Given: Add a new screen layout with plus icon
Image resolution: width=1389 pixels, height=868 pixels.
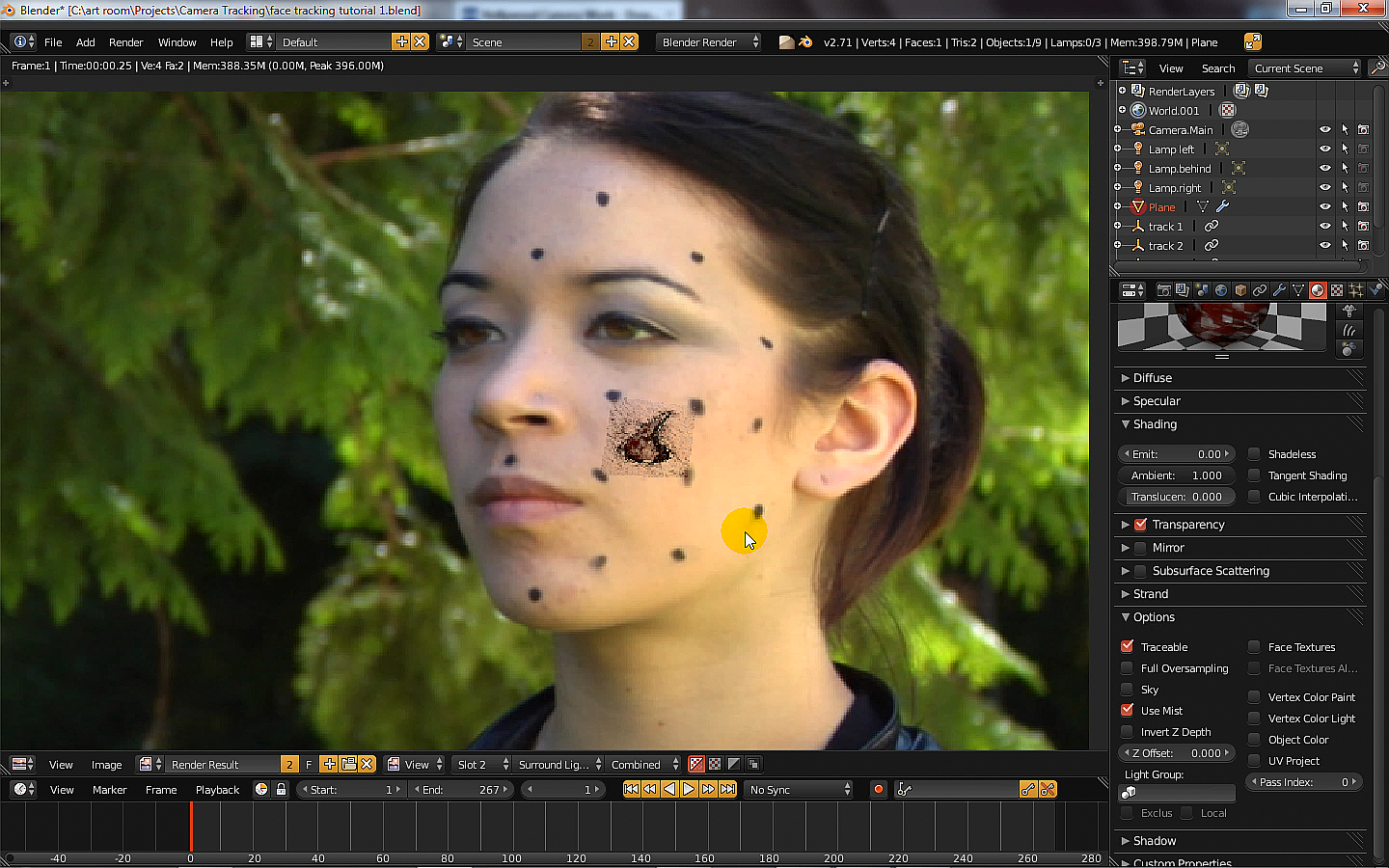Looking at the screenshot, I should [402, 41].
